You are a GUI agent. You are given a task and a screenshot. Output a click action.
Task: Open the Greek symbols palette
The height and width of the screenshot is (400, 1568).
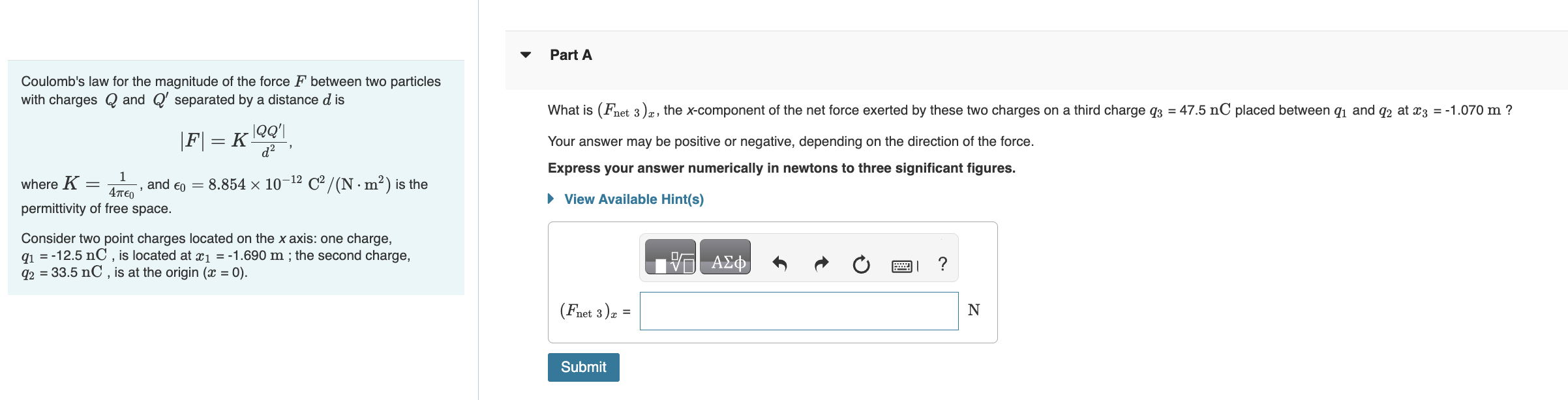click(x=725, y=257)
